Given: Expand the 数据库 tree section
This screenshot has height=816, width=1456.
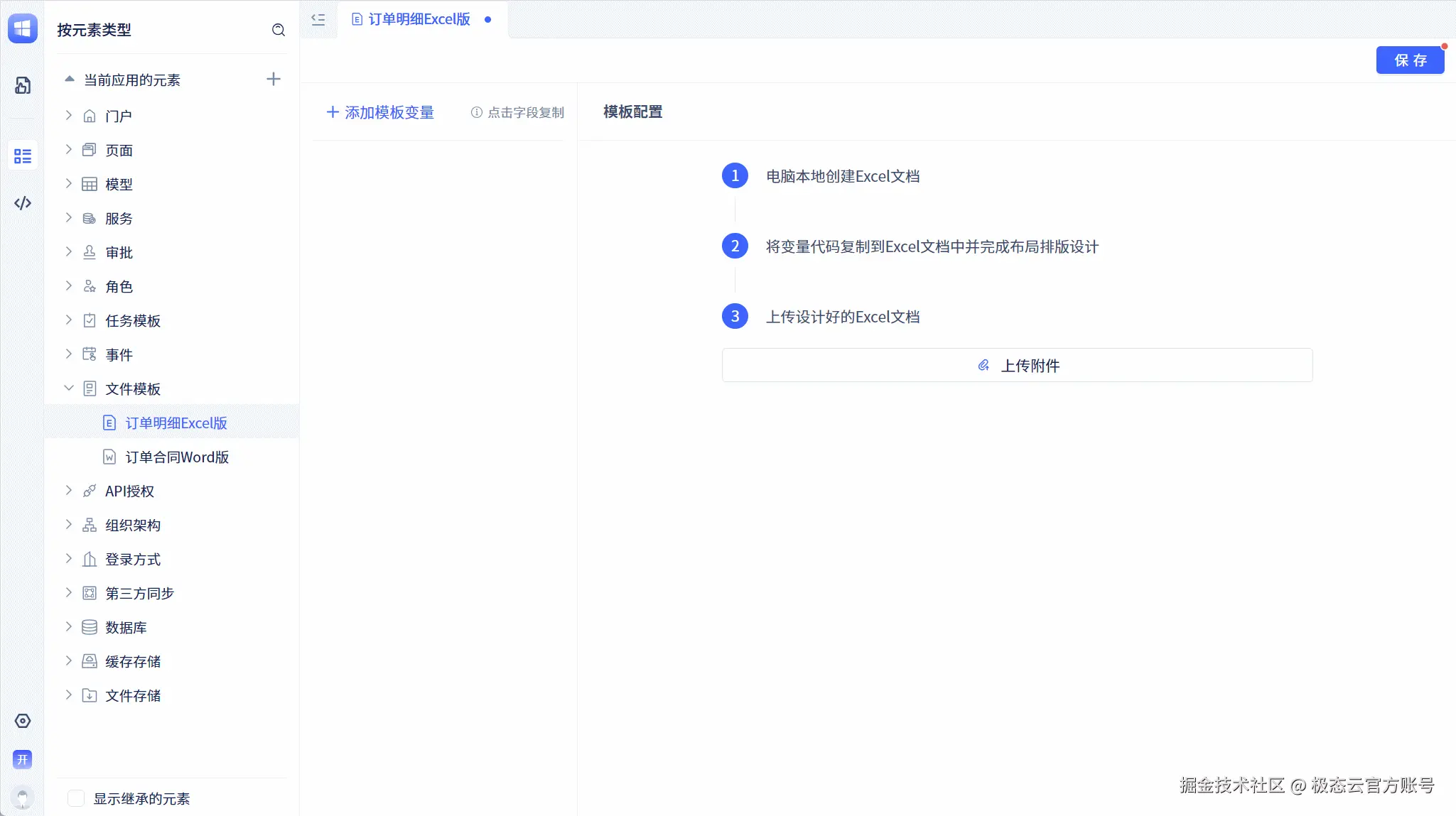Looking at the screenshot, I should [x=68, y=627].
